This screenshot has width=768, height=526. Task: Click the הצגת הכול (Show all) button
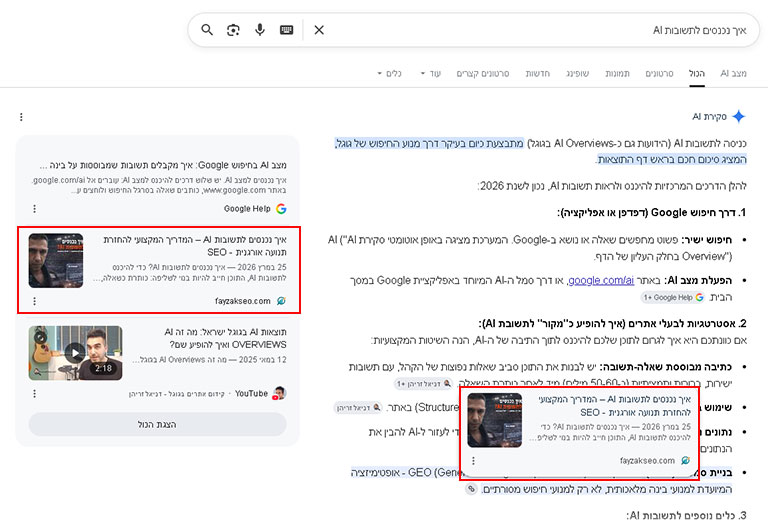(157, 424)
